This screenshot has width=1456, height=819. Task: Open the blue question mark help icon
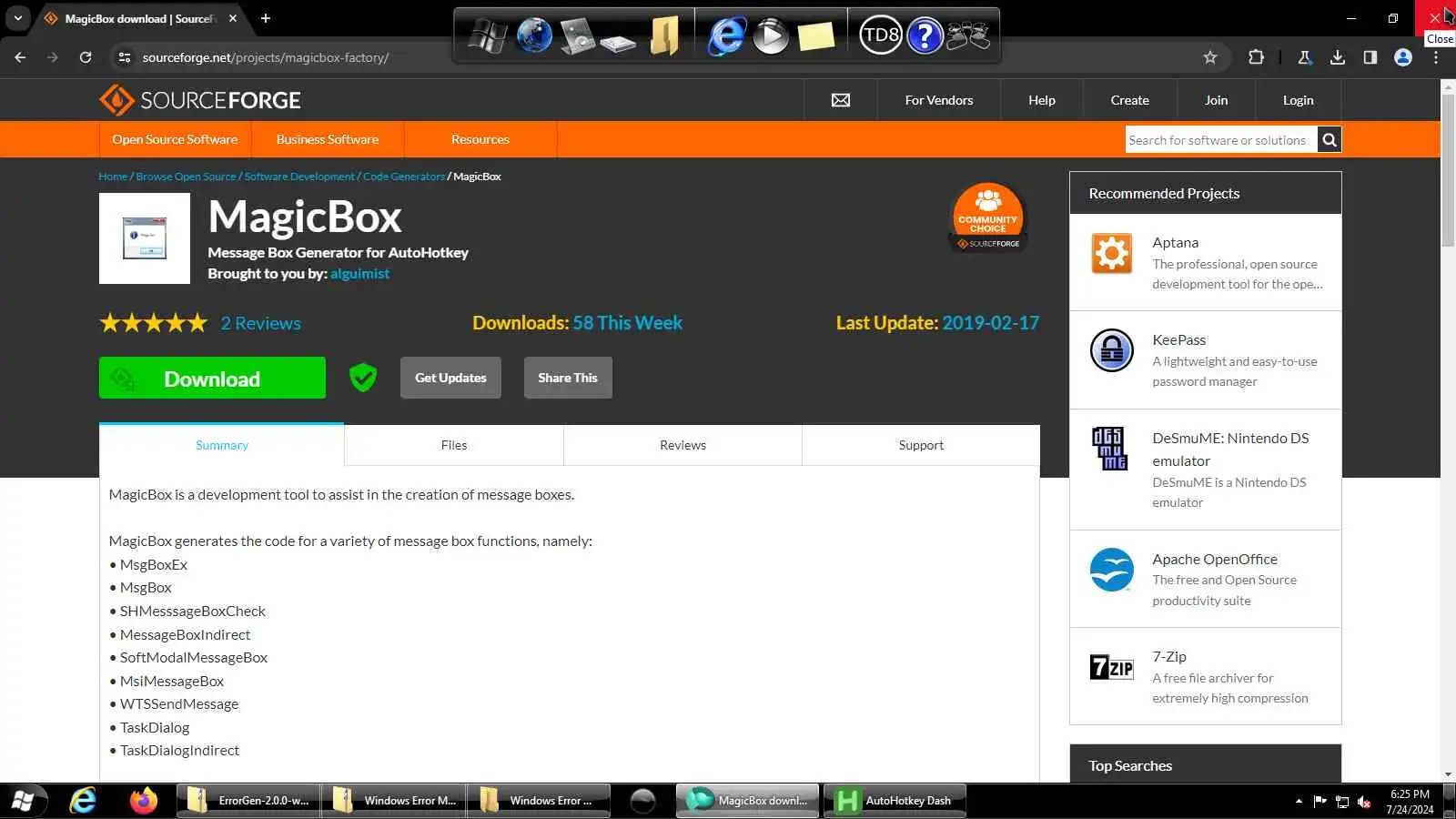click(x=925, y=35)
